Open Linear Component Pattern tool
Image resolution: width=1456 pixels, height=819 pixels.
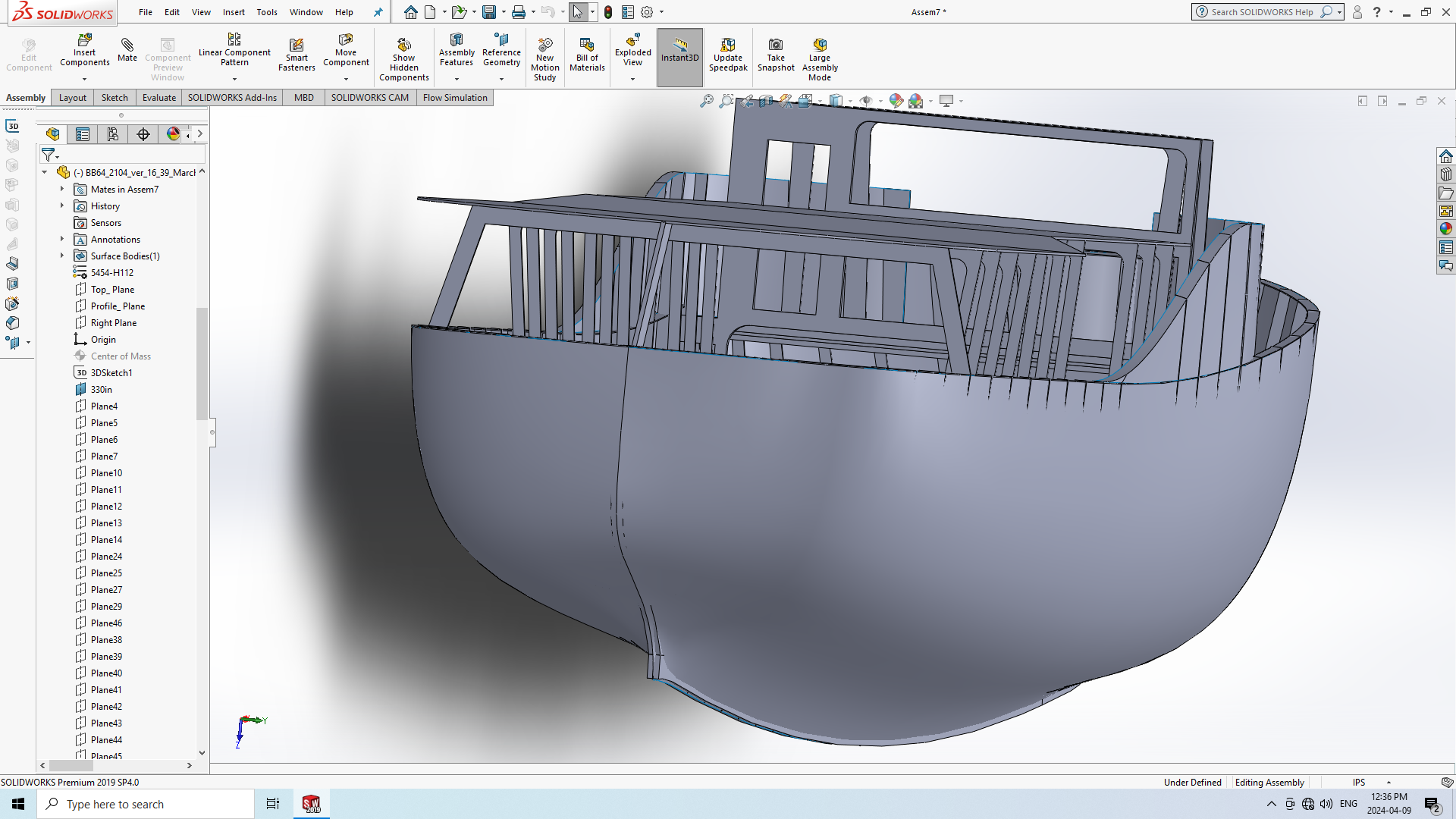(x=234, y=50)
